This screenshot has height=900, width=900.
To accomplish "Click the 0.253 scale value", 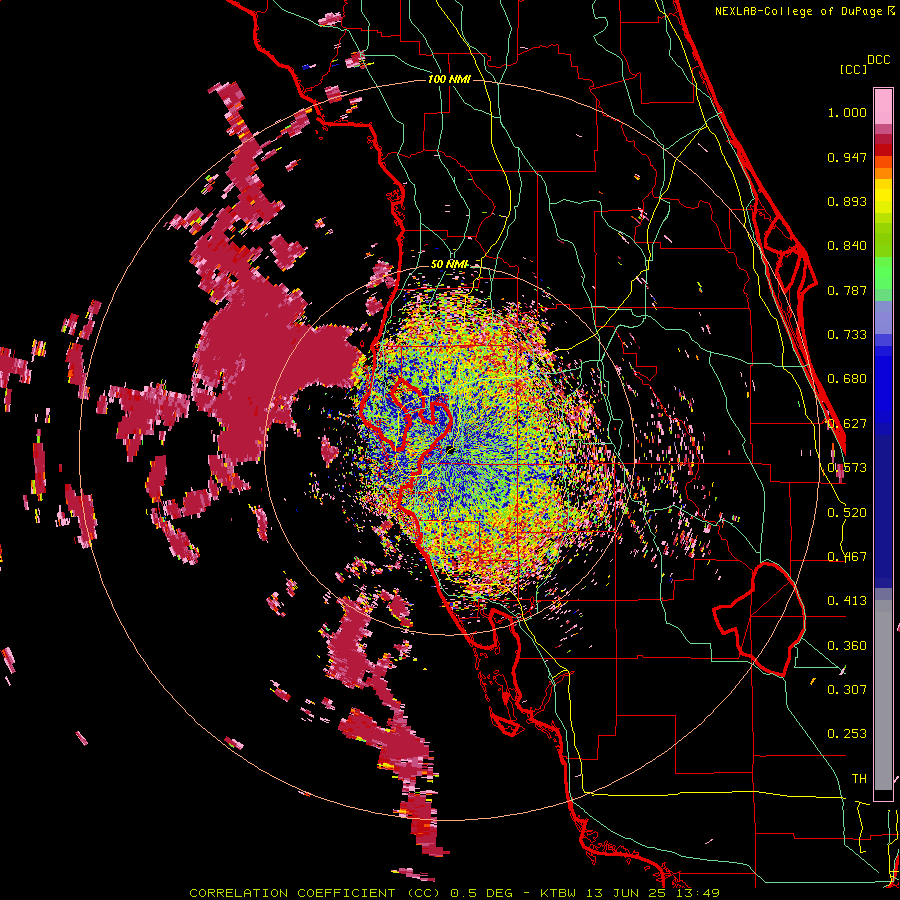I will (x=847, y=734).
